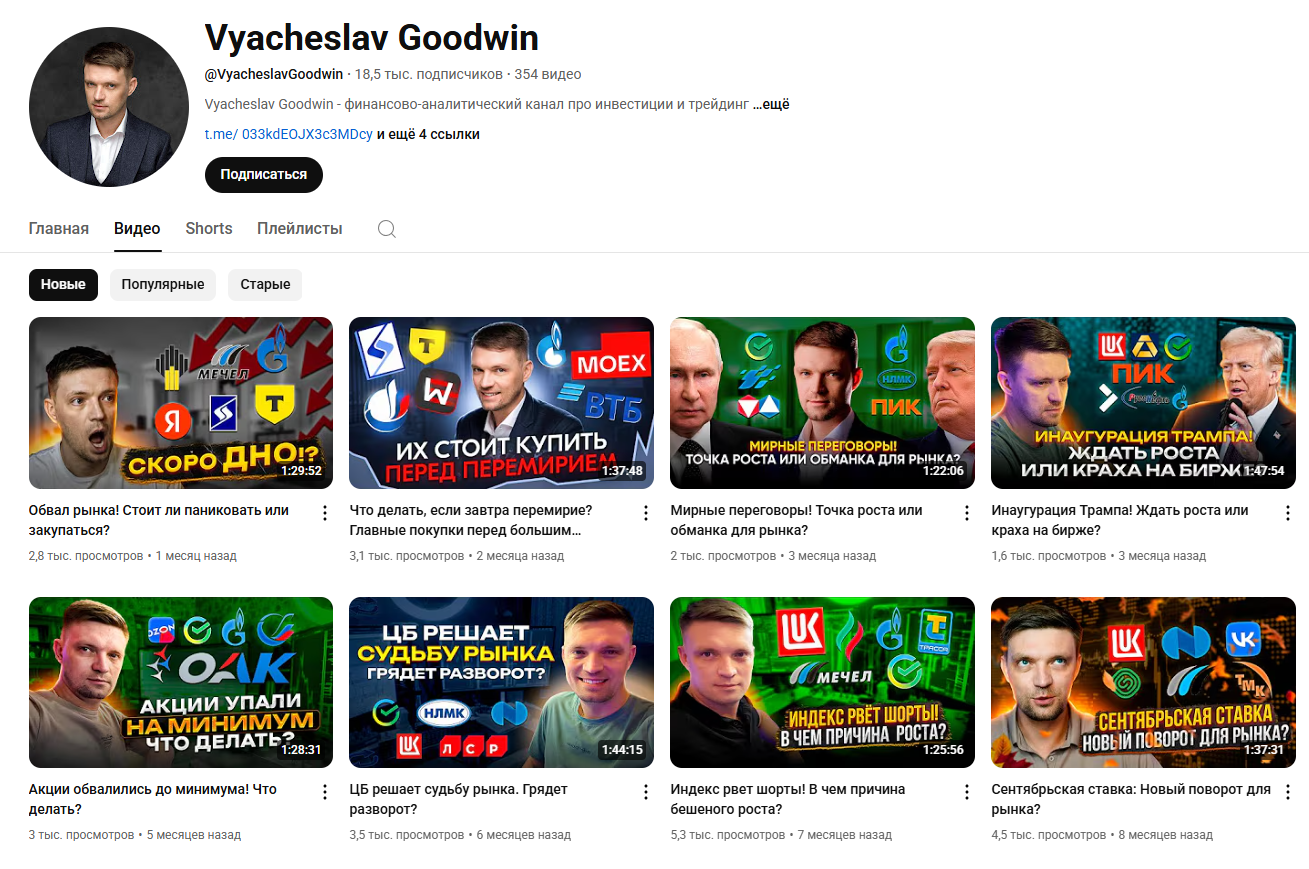The height and width of the screenshot is (869, 1309).
Task: Show 'и ещё 4 ссылки' links
Action: [x=428, y=134]
